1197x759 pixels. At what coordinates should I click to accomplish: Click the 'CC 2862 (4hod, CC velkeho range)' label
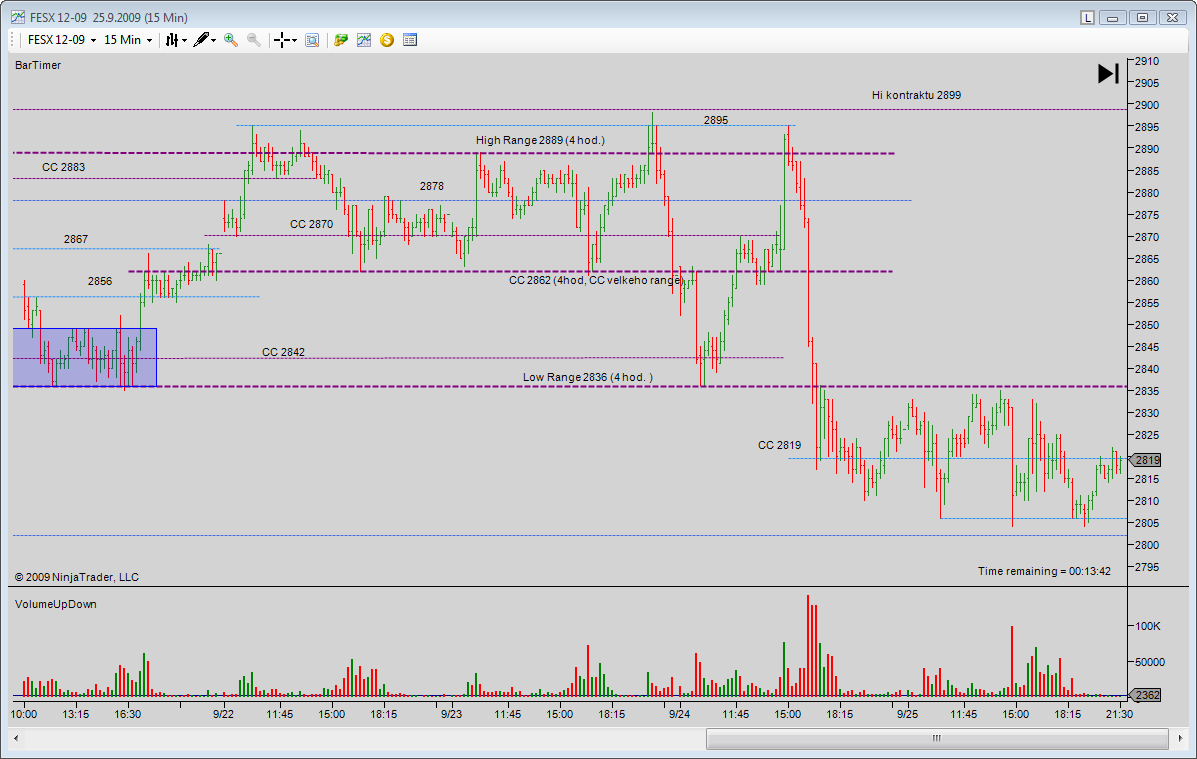[x=595, y=280]
